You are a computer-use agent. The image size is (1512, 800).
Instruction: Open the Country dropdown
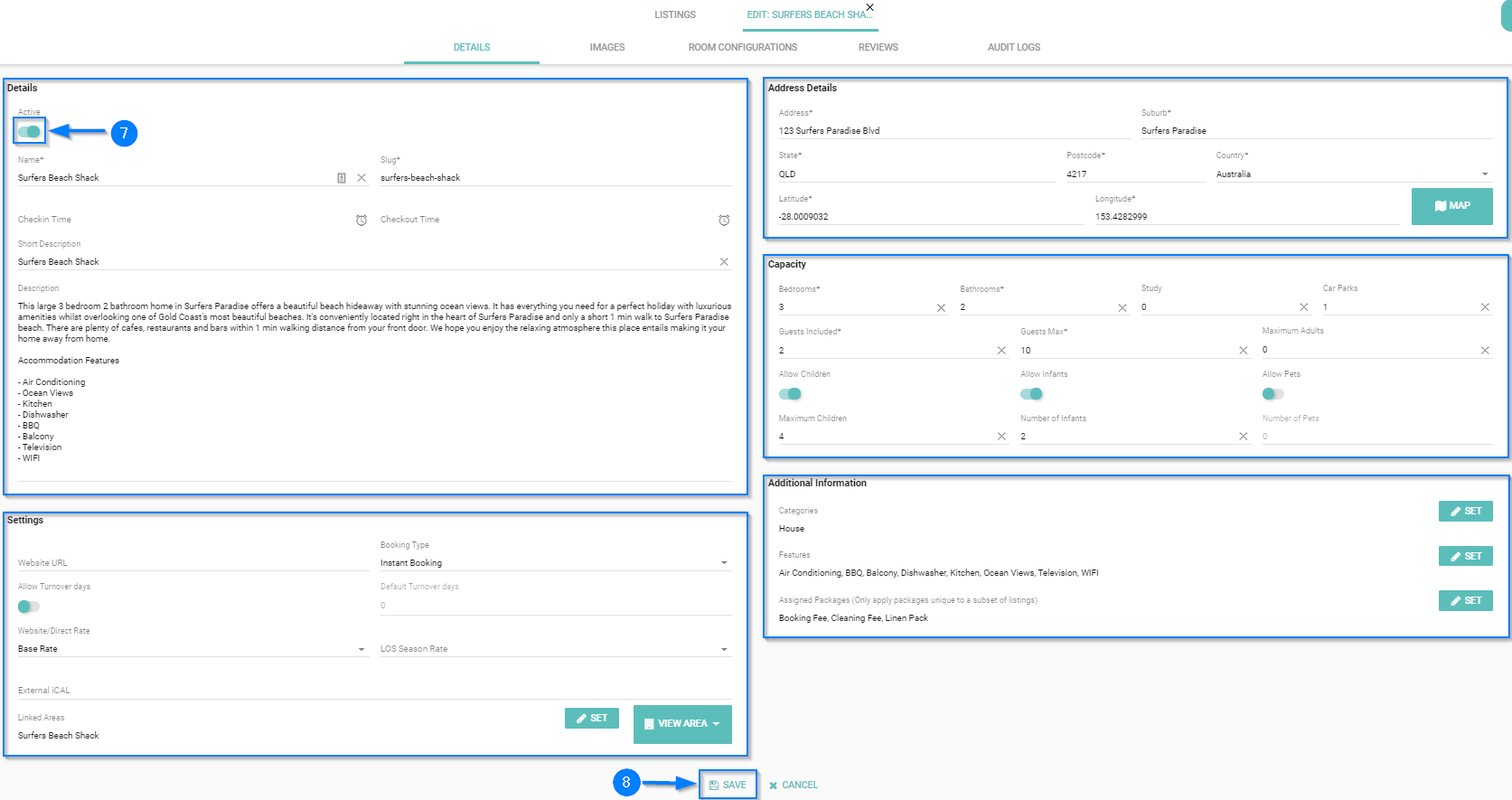pos(1484,174)
